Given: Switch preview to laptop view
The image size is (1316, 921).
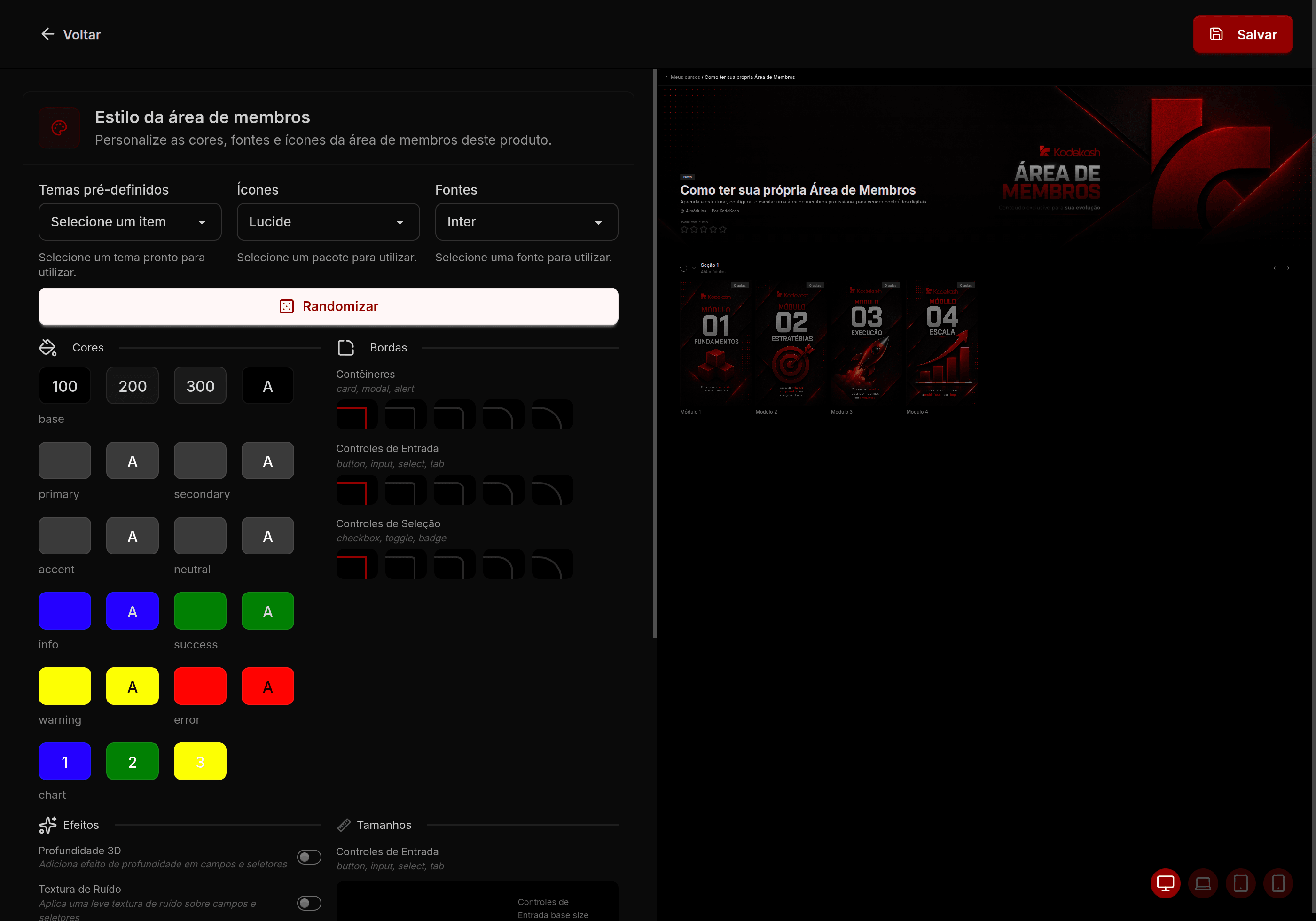Looking at the screenshot, I should pos(1203,884).
